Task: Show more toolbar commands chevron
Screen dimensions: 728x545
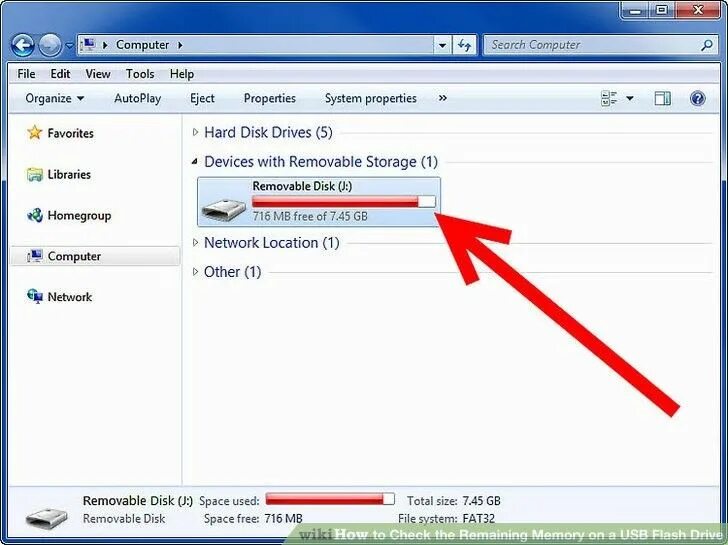Action: [x=442, y=98]
